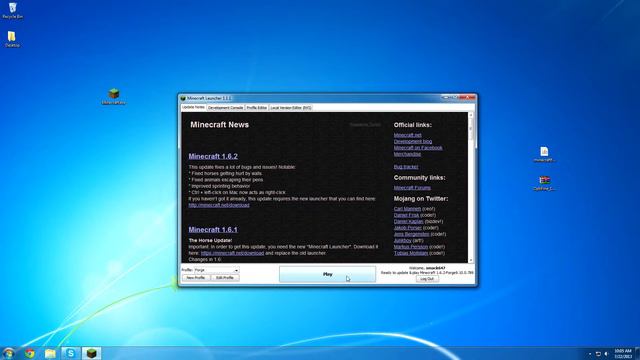Open the Merchandise link
The image size is (640, 360).
(407, 154)
